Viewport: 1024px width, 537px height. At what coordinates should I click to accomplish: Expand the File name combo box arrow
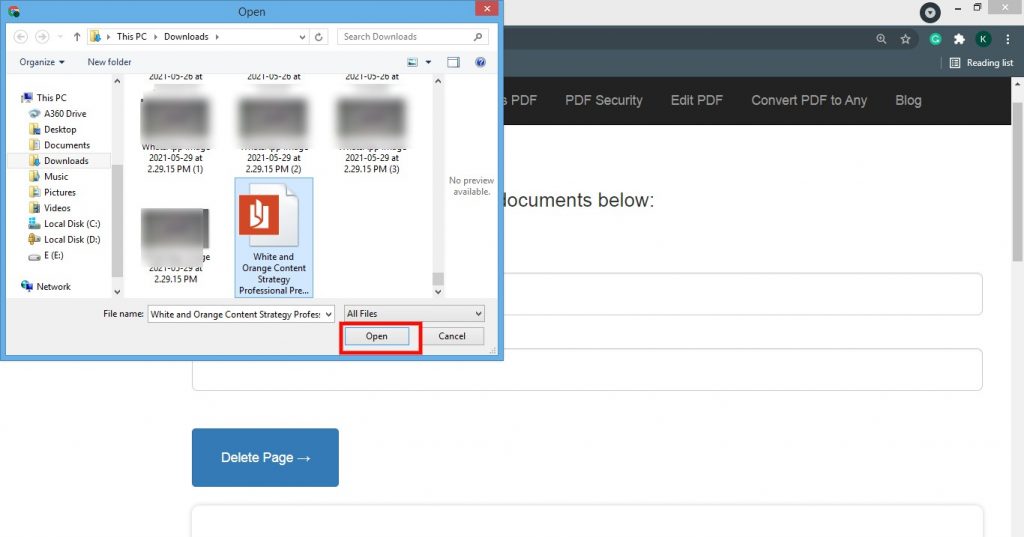(x=328, y=314)
